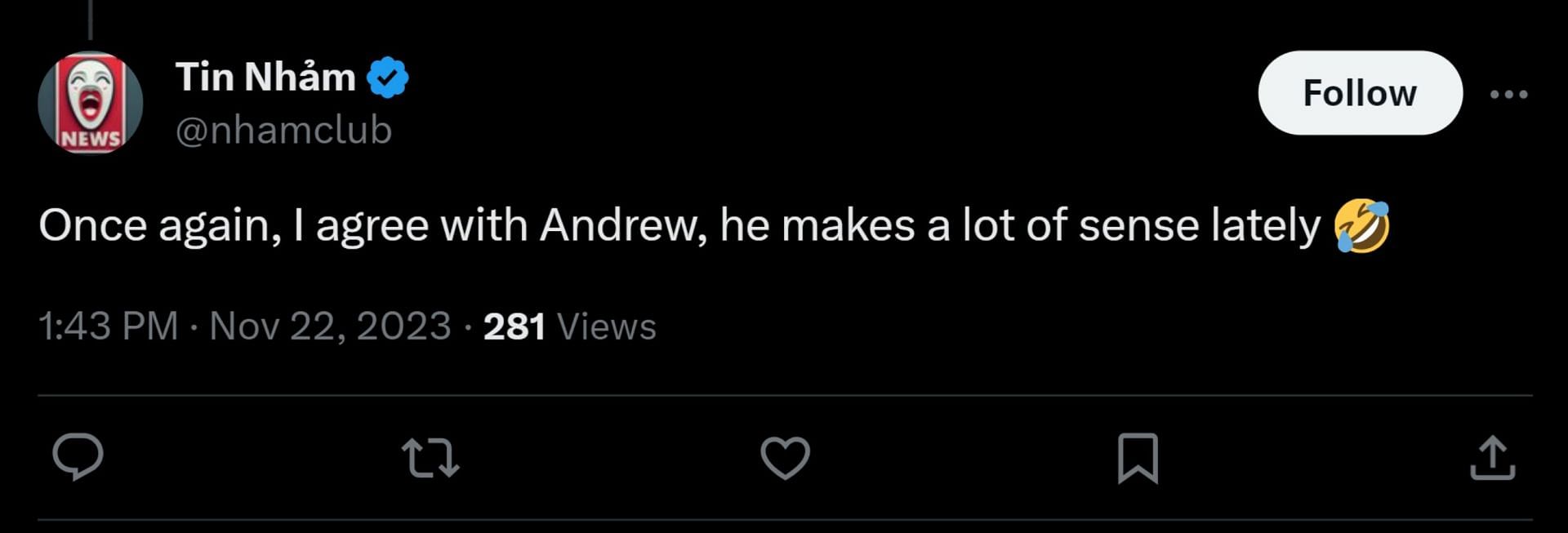Follow the Tin Nhảm account
The height and width of the screenshot is (533, 1568).
(x=1360, y=93)
